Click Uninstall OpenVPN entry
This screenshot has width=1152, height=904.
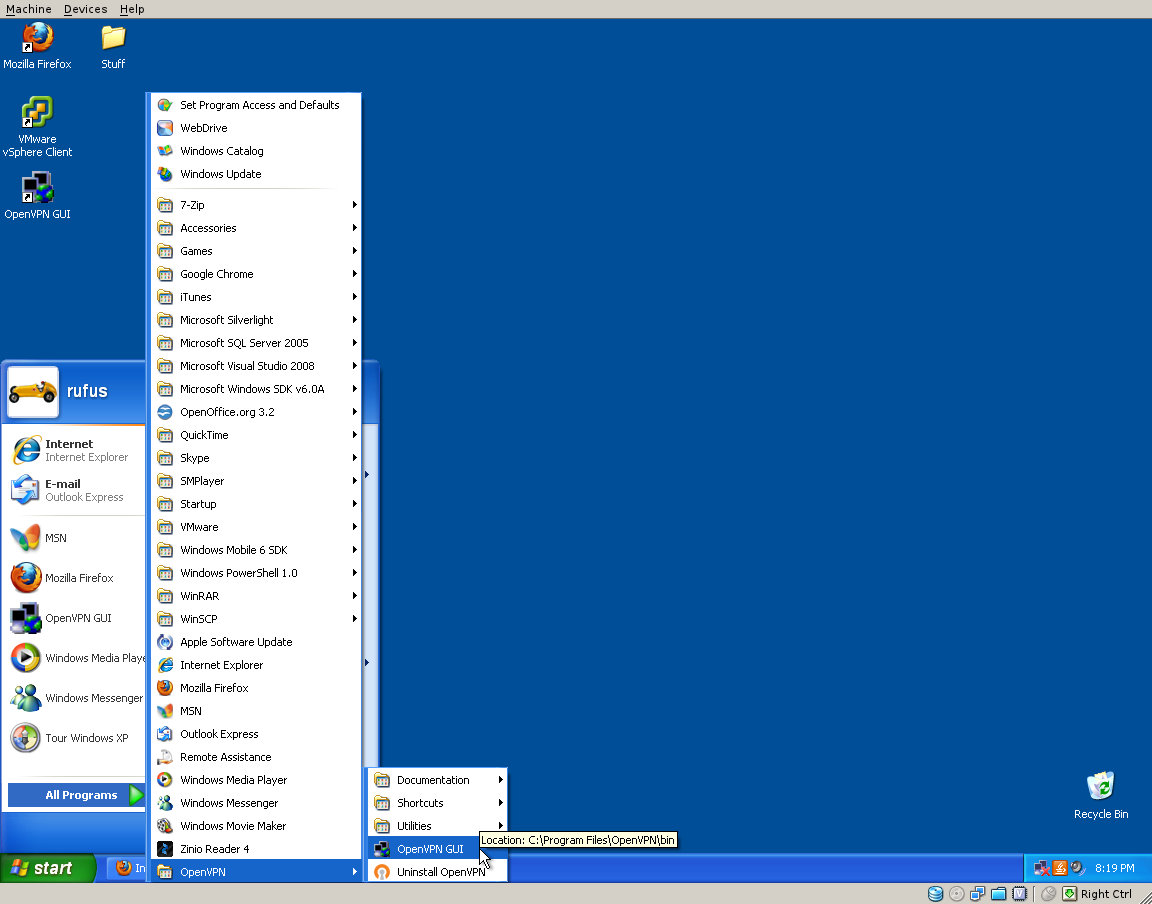[x=437, y=872]
